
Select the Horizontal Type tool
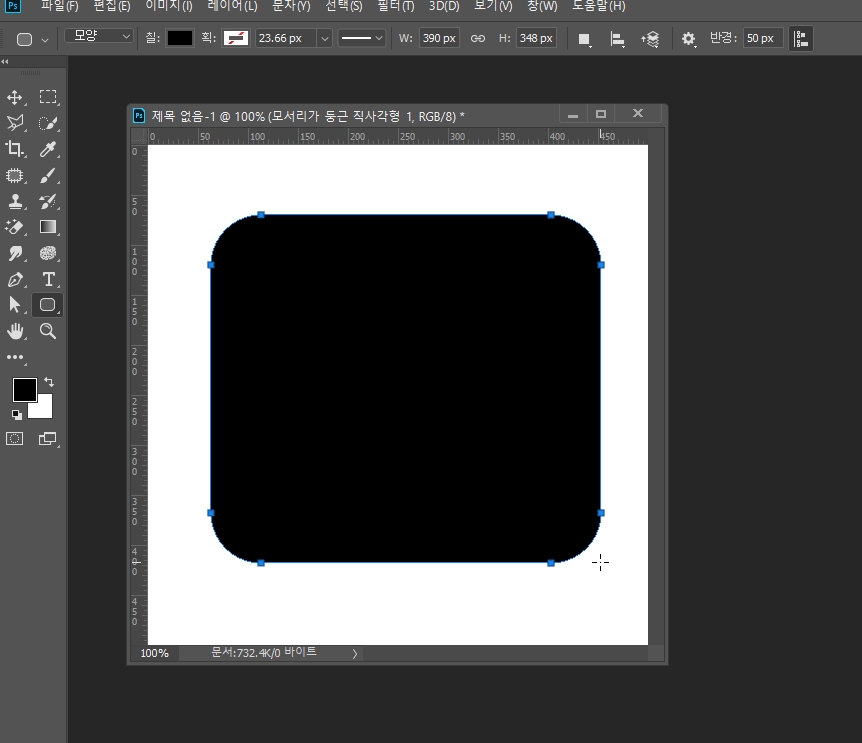point(48,279)
